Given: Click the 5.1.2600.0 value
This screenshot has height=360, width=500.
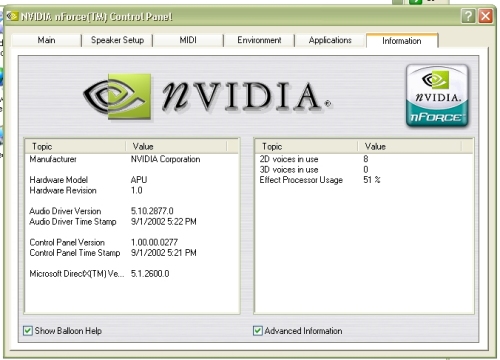Looking at the screenshot, I should coord(150,274).
